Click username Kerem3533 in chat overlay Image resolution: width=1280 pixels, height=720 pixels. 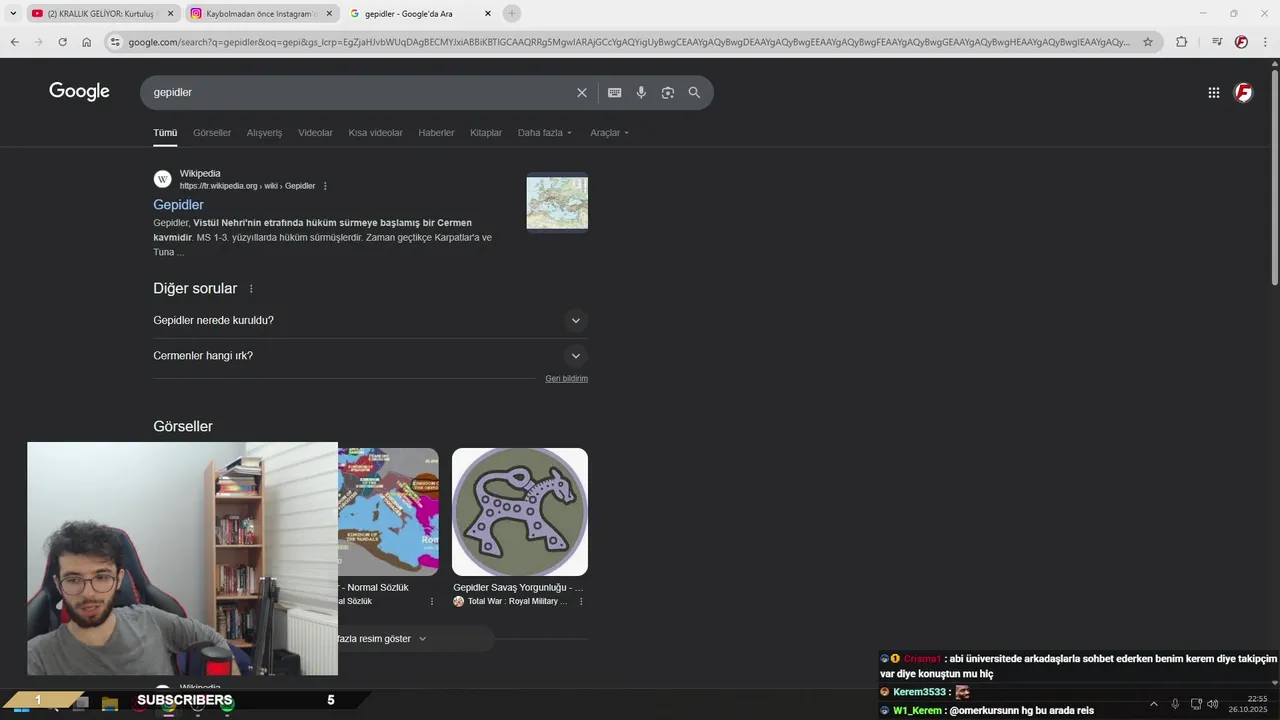click(x=919, y=692)
